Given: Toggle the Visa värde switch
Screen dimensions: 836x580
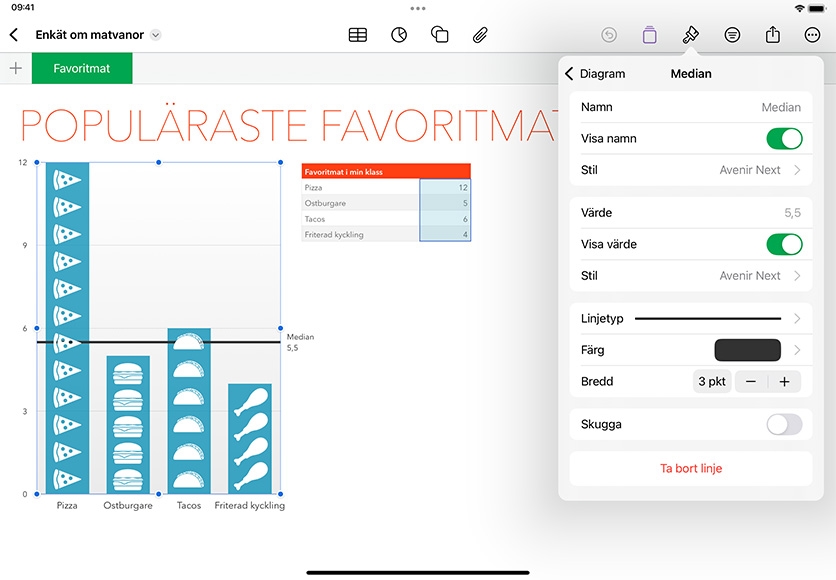Looking at the screenshot, I should [784, 244].
